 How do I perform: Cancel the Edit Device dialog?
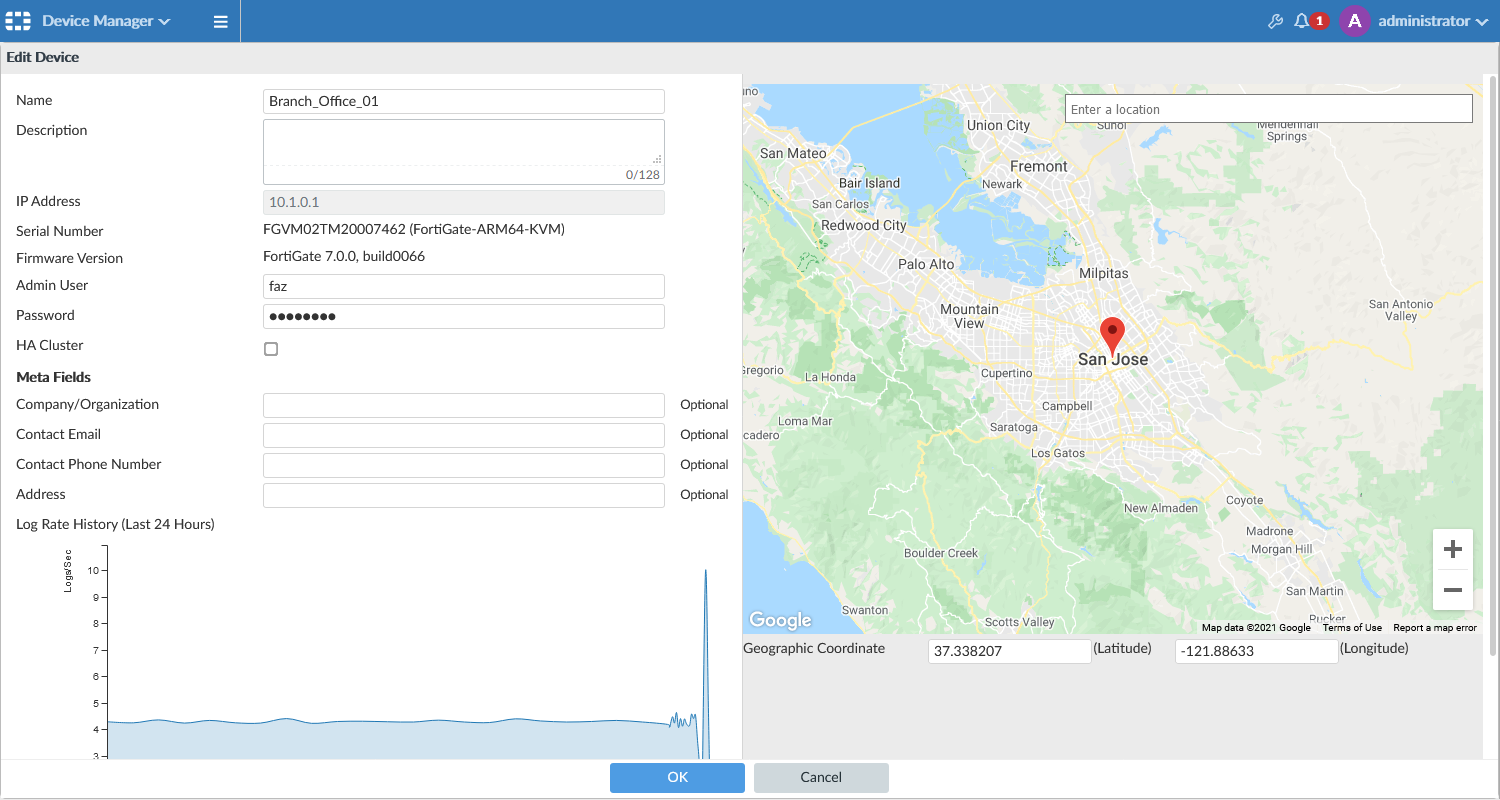tap(821, 777)
